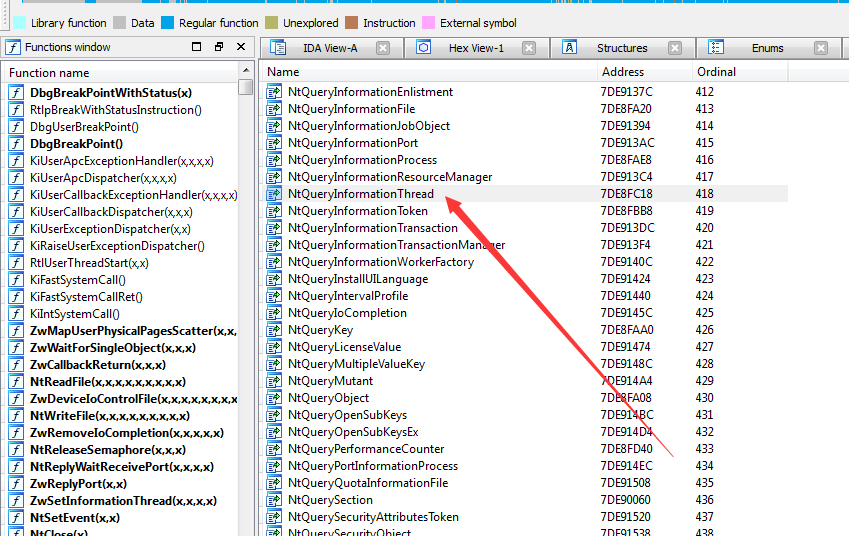This screenshot has height=536, width=849.
Task: Click the Enums tab icon
Action: tap(716, 48)
